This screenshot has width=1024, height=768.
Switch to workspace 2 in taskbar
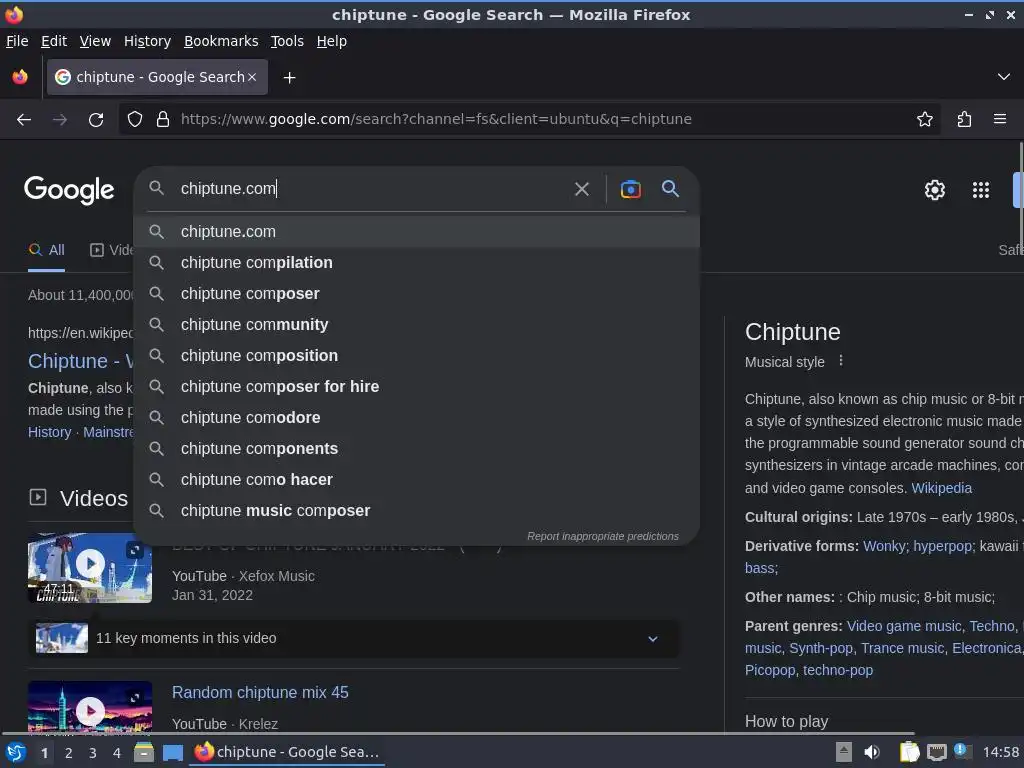click(x=69, y=754)
